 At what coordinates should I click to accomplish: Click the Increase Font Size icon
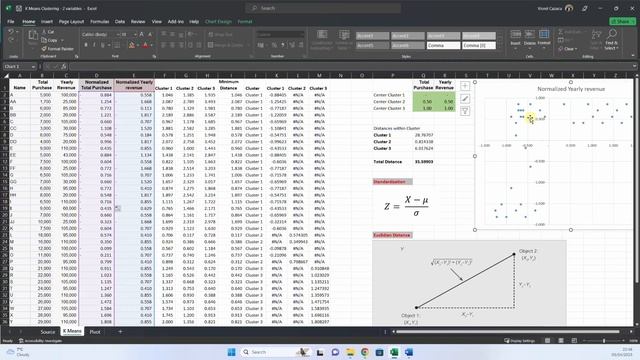[142, 35]
